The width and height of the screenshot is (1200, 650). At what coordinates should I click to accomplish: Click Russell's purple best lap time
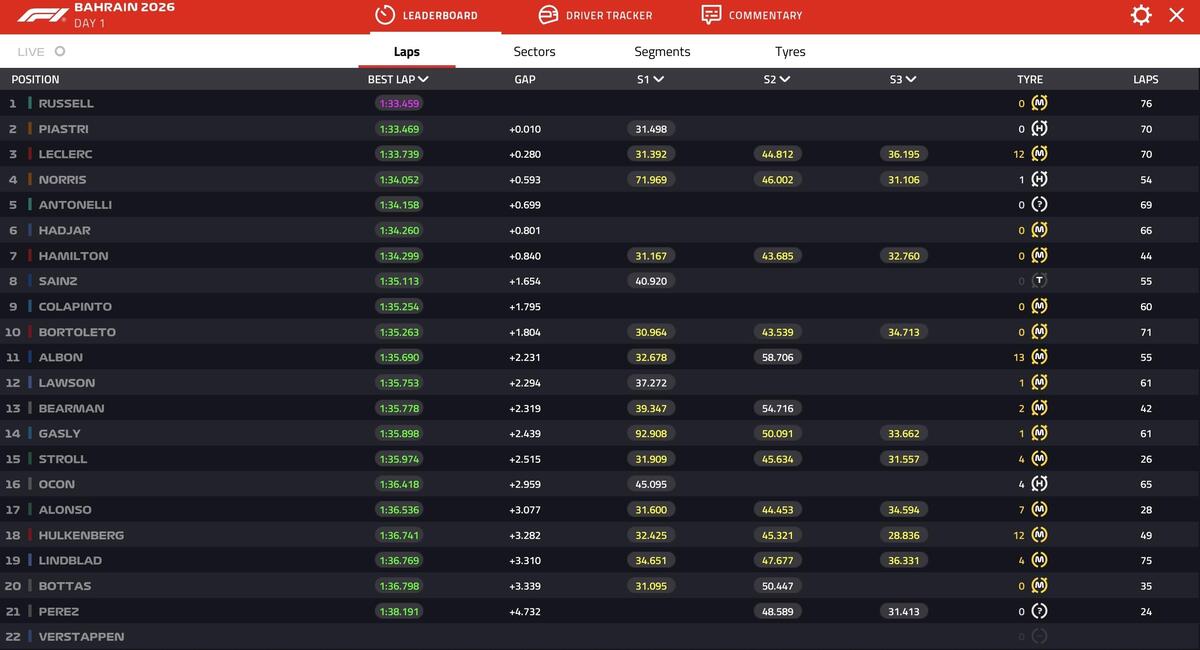click(398, 103)
